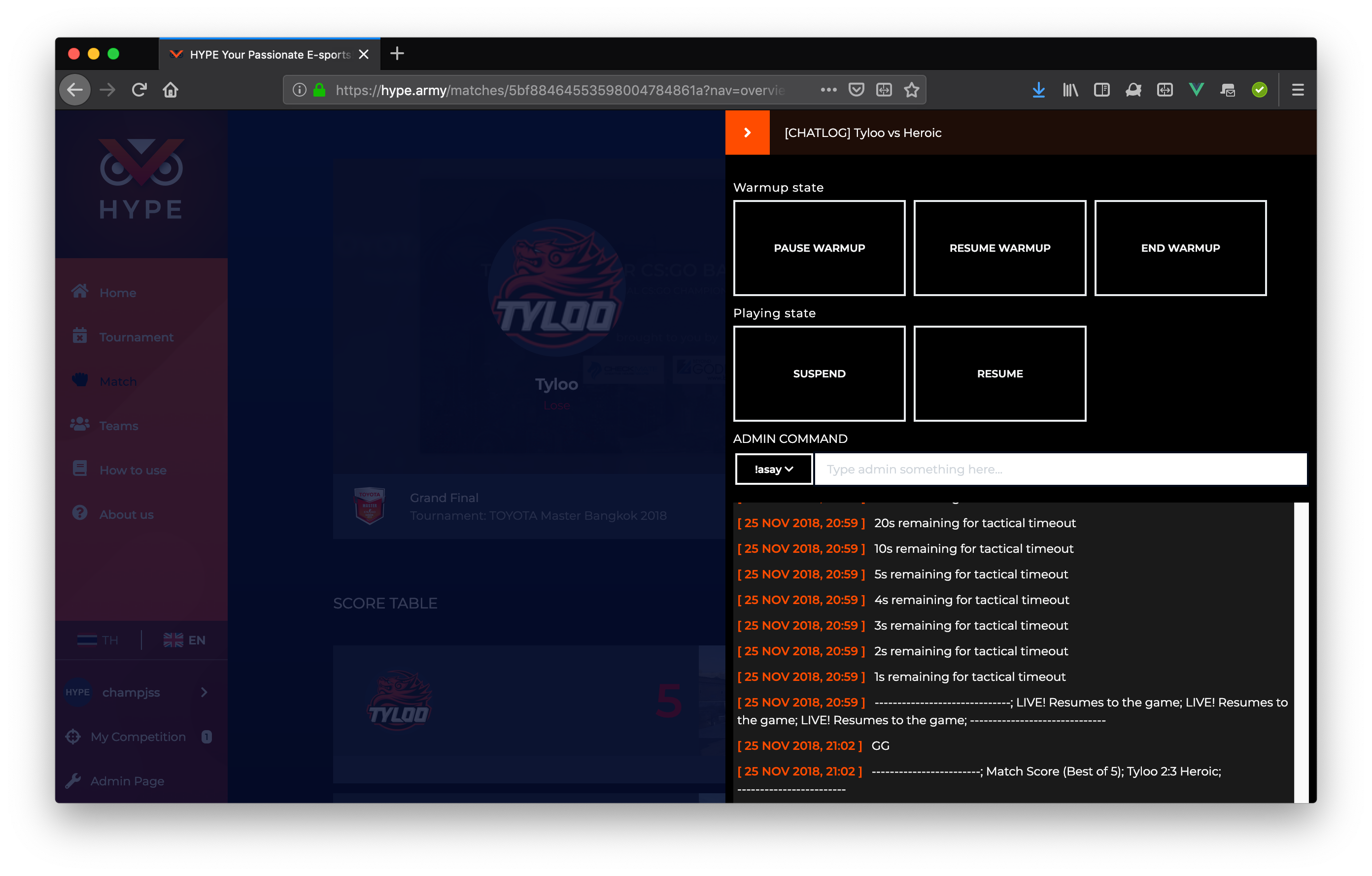This screenshot has height=876, width=1372.
Task: Click the 'Grand Final' heading text
Action: (x=444, y=497)
